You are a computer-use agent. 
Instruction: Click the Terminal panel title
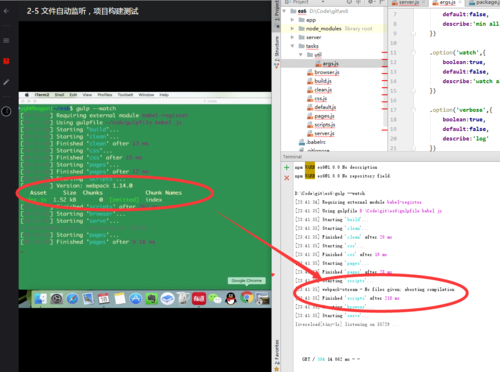(x=292, y=157)
